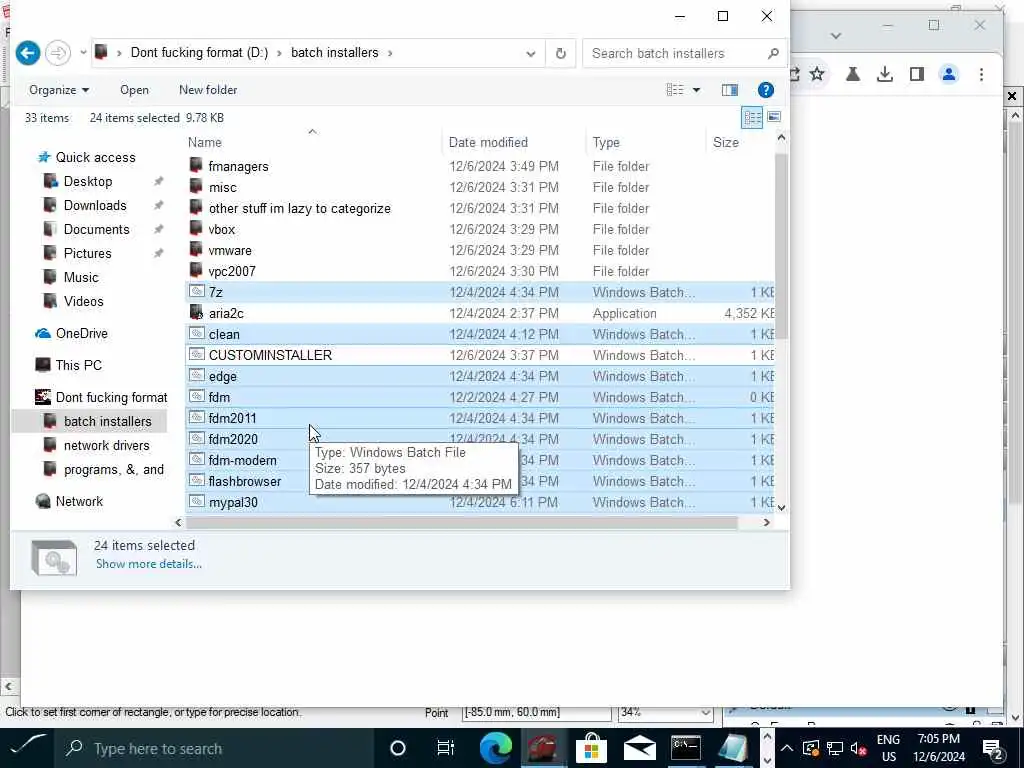This screenshot has width=1024, height=768.
Task: Launch Microsoft Edge from taskbar
Action: tap(495, 748)
